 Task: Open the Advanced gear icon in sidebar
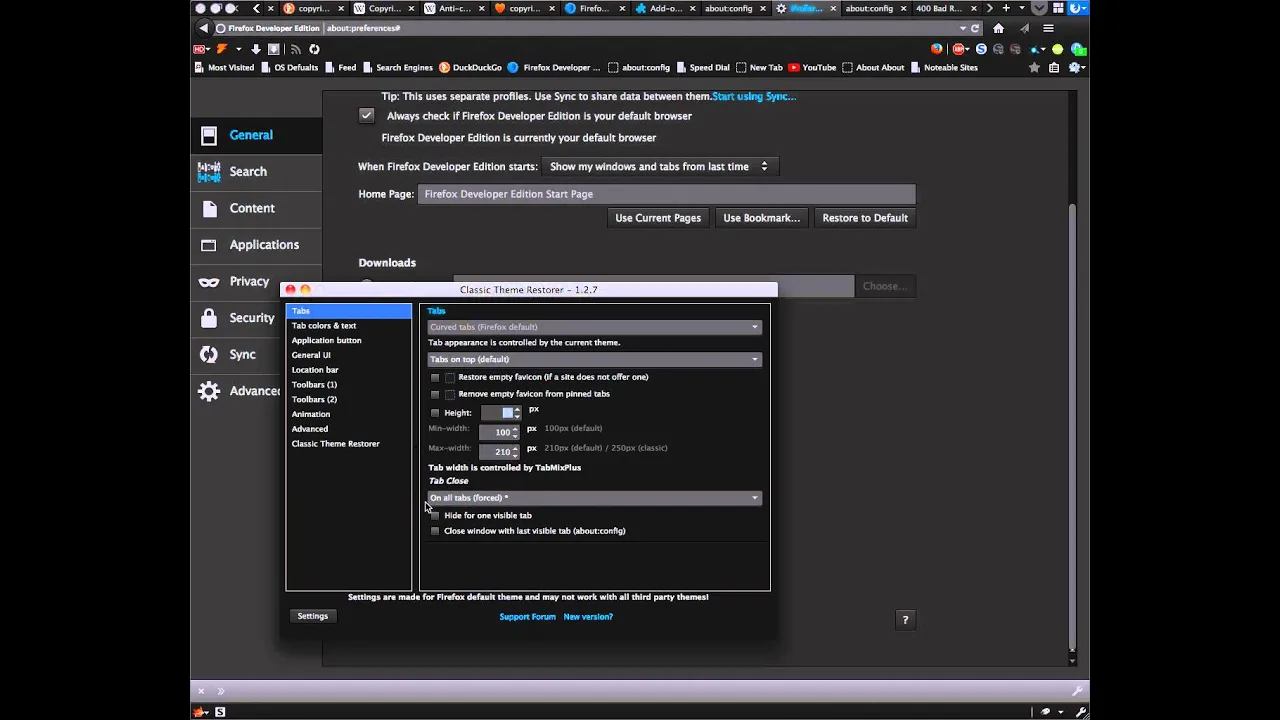pyautogui.click(x=209, y=391)
